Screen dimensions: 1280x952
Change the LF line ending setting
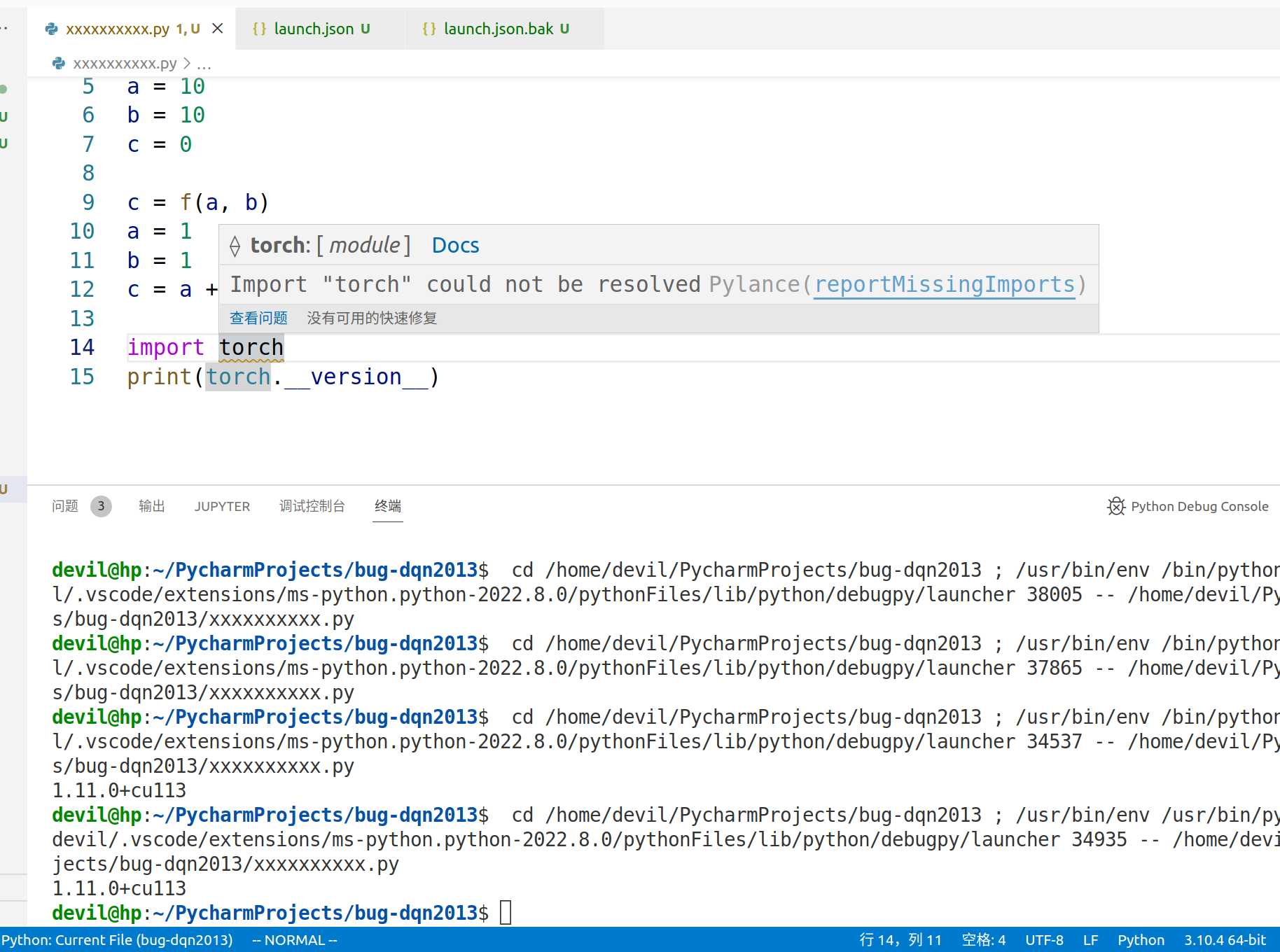click(1090, 940)
